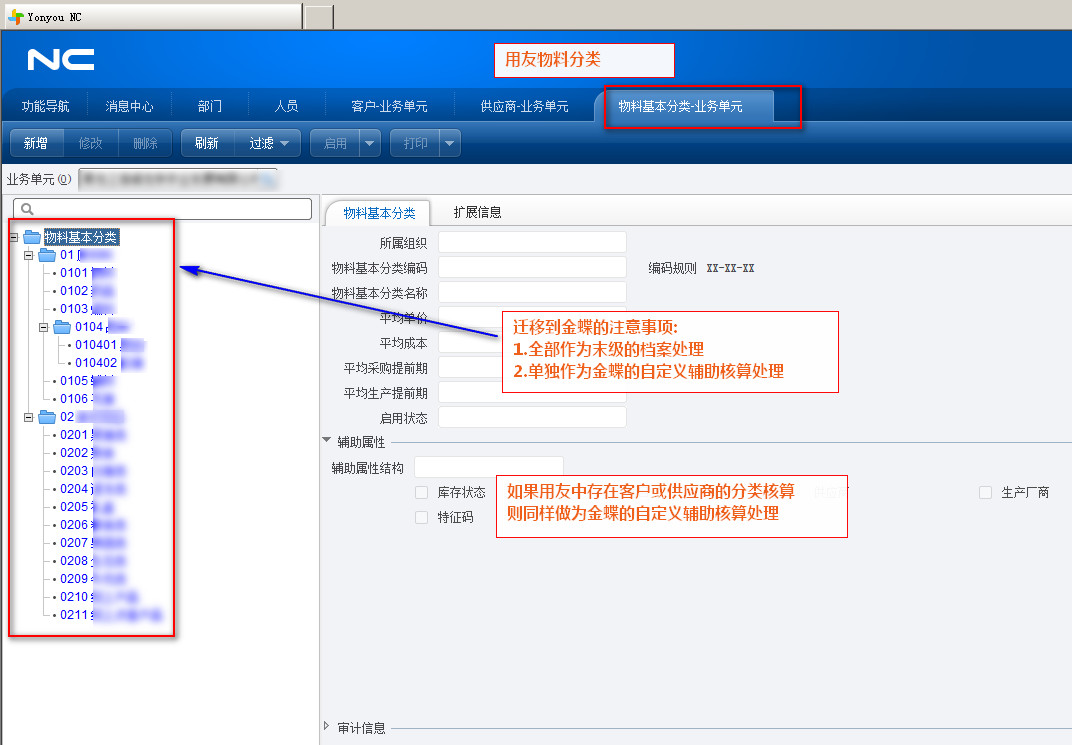Toggle the 库存状态 checkbox
This screenshot has height=745, width=1072.
coord(421,492)
